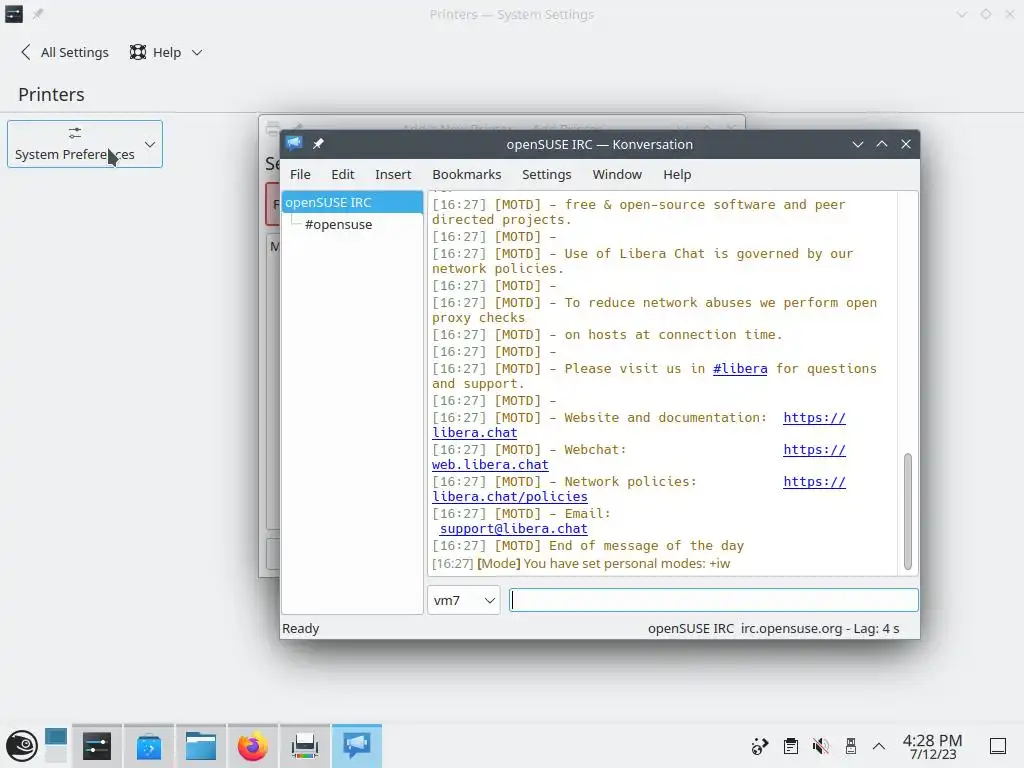Close the Konversation window

(906, 144)
